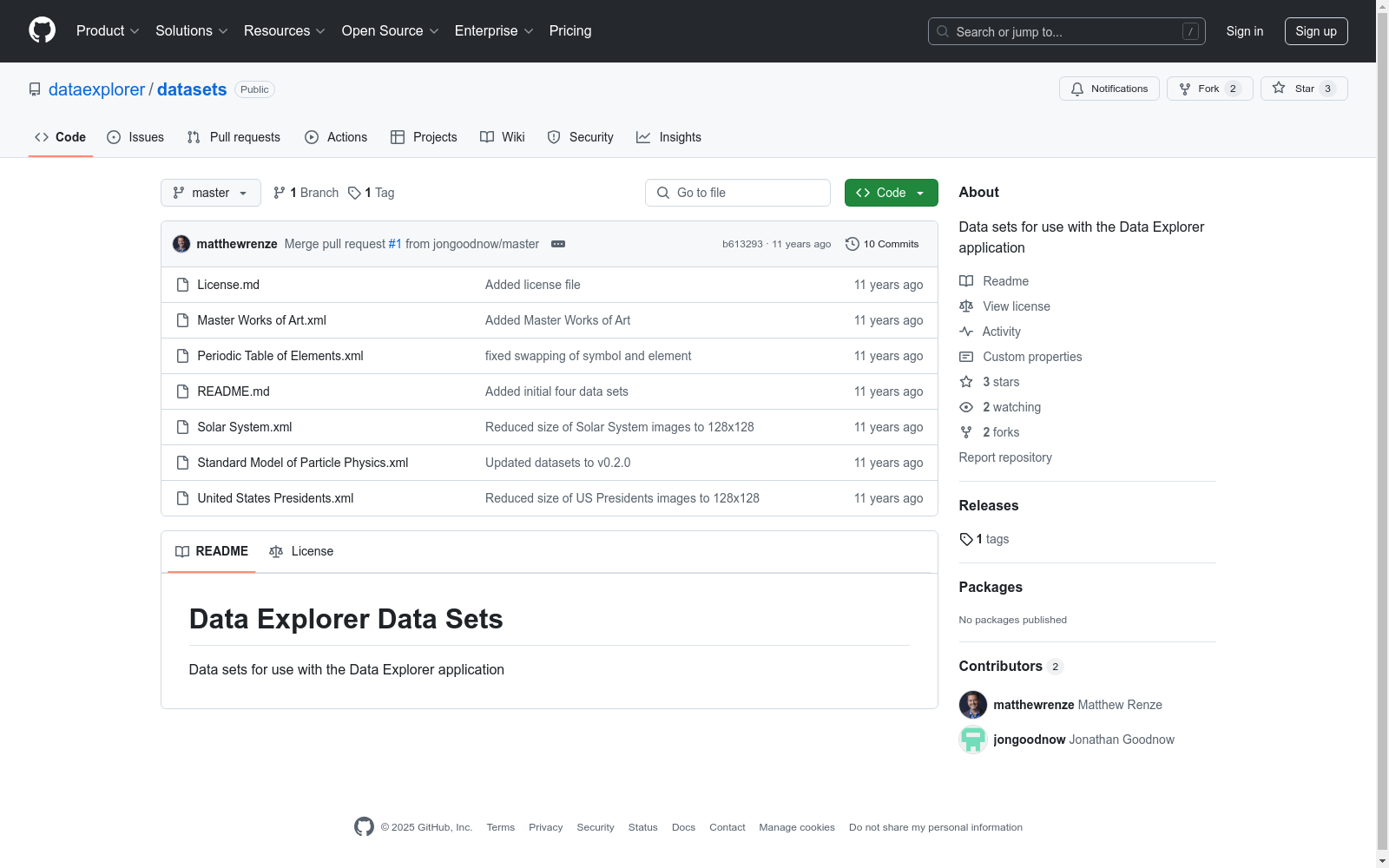Click jongoodnow avatar in Contributors
The width and height of the screenshot is (1389, 868).
pyautogui.click(x=973, y=740)
